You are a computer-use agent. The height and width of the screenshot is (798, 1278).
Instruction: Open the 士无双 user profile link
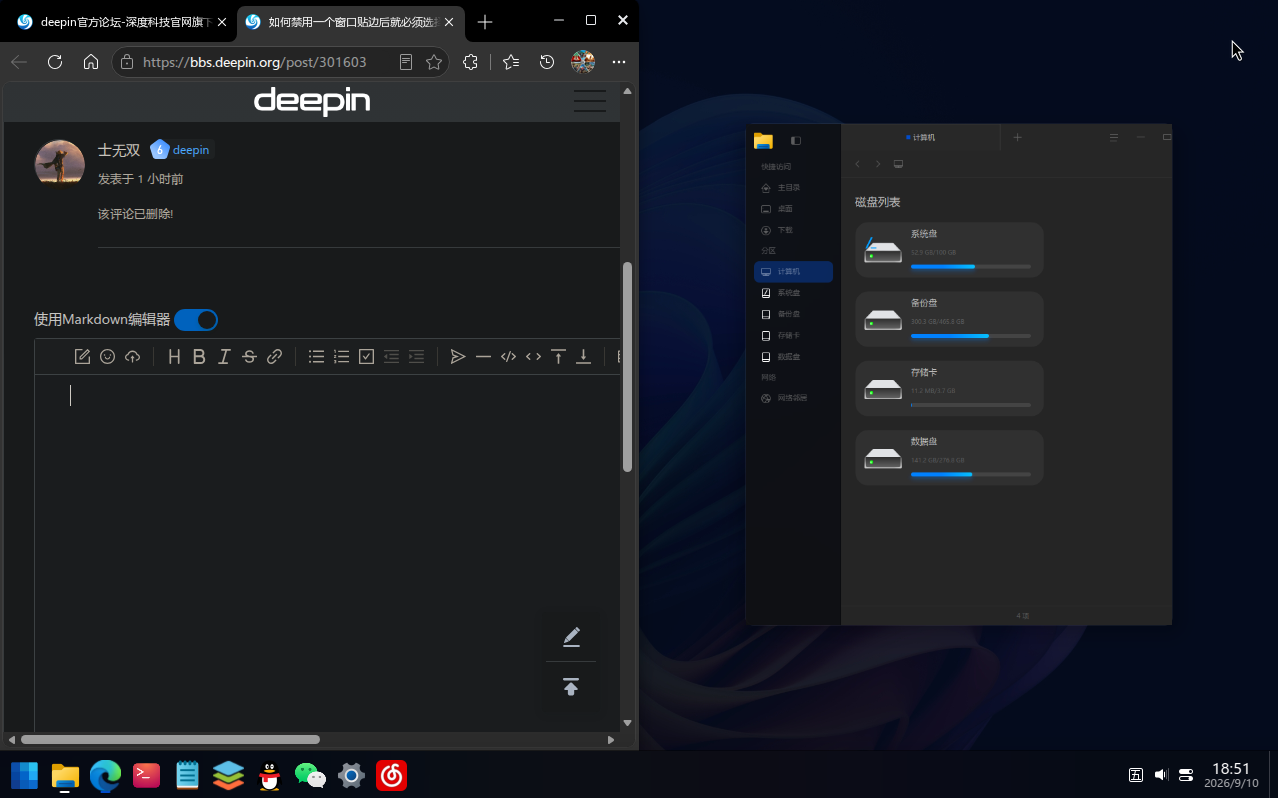119,150
